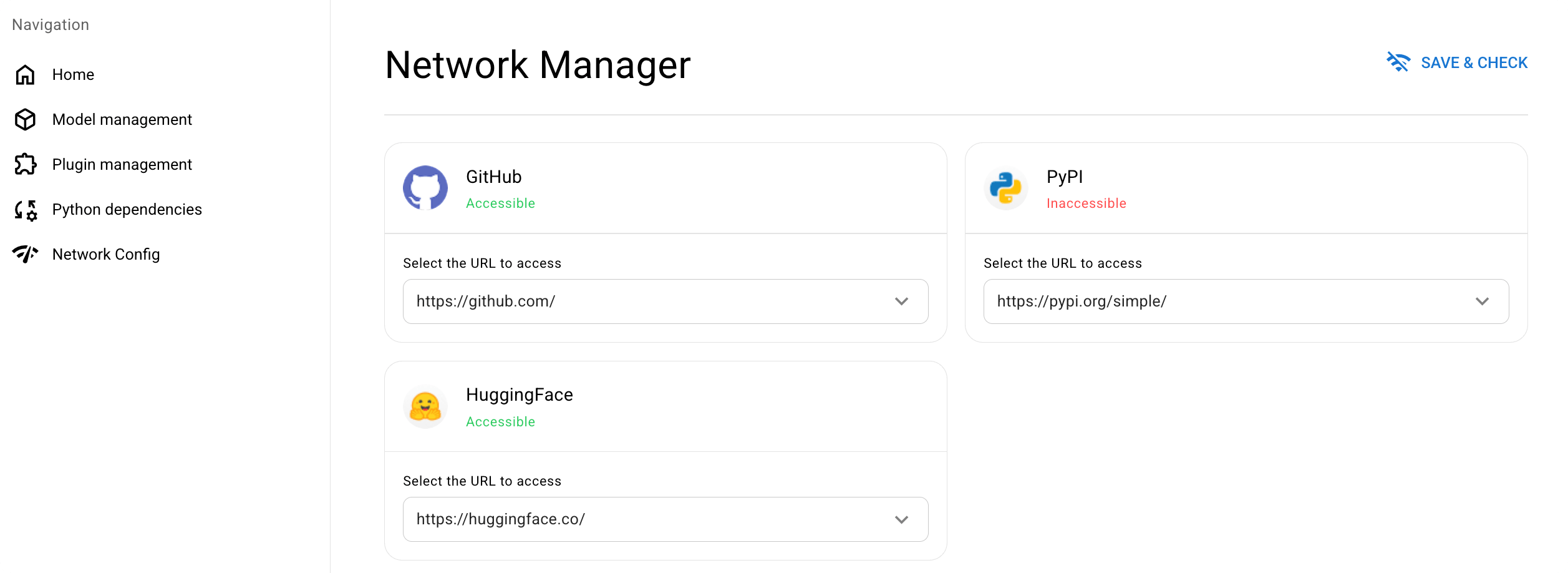This screenshot has width=1568, height=573.
Task: Click the GitHub logo avatar
Action: point(426,187)
